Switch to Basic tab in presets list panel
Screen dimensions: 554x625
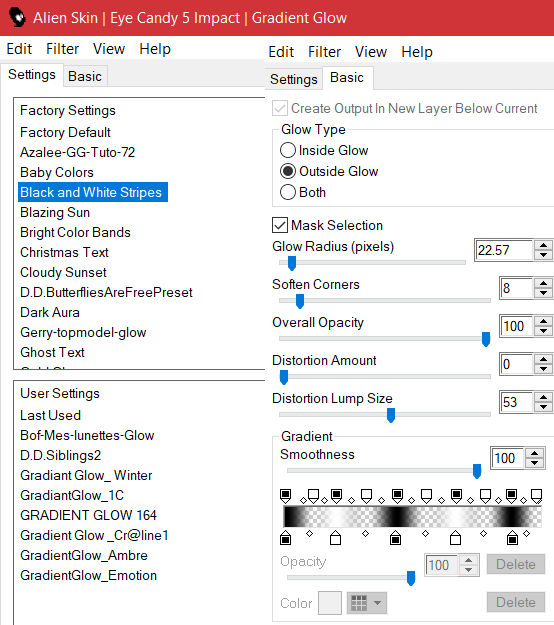point(85,76)
